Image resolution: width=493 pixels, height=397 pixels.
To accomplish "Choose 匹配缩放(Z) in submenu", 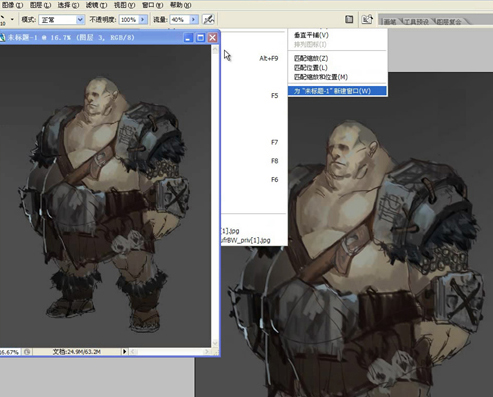I will pos(337,58).
